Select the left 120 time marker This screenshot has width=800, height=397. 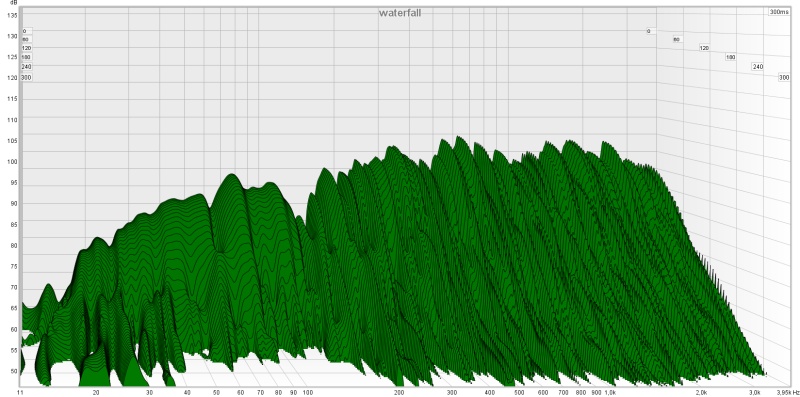[27, 47]
